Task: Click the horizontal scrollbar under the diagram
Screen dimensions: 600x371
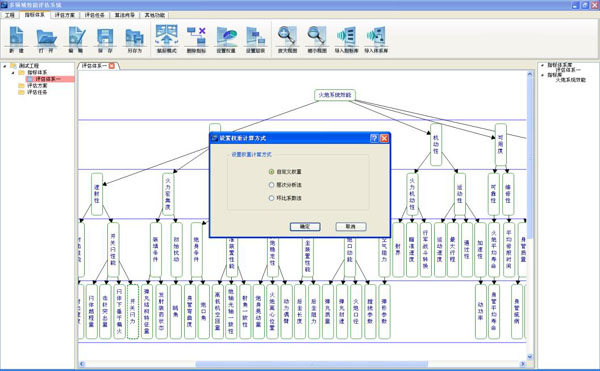Action: click(x=302, y=364)
